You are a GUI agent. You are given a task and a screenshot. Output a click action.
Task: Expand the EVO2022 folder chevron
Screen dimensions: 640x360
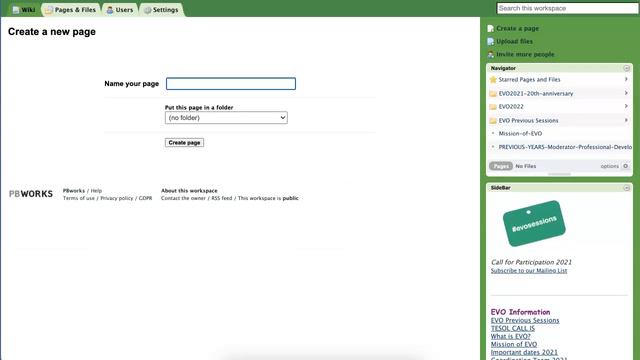[x=626, y=106]
